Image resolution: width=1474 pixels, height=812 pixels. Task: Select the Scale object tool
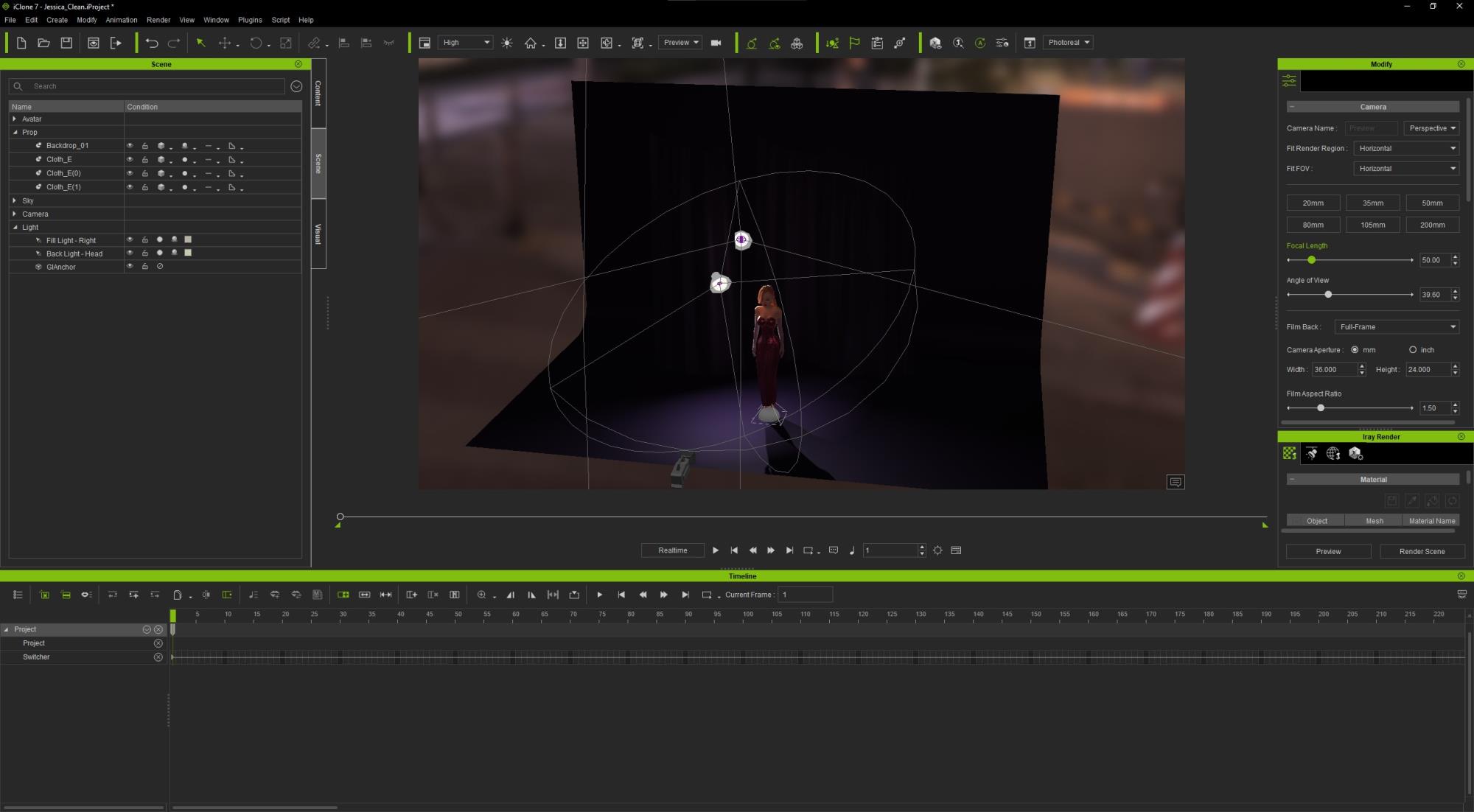(286, 43)
